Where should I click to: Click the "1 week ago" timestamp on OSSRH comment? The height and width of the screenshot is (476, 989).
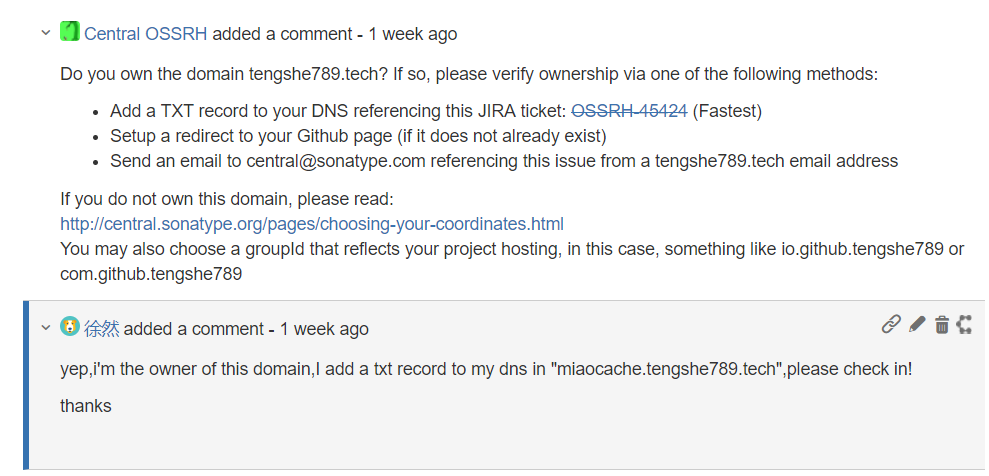click(x=412, y=34)
